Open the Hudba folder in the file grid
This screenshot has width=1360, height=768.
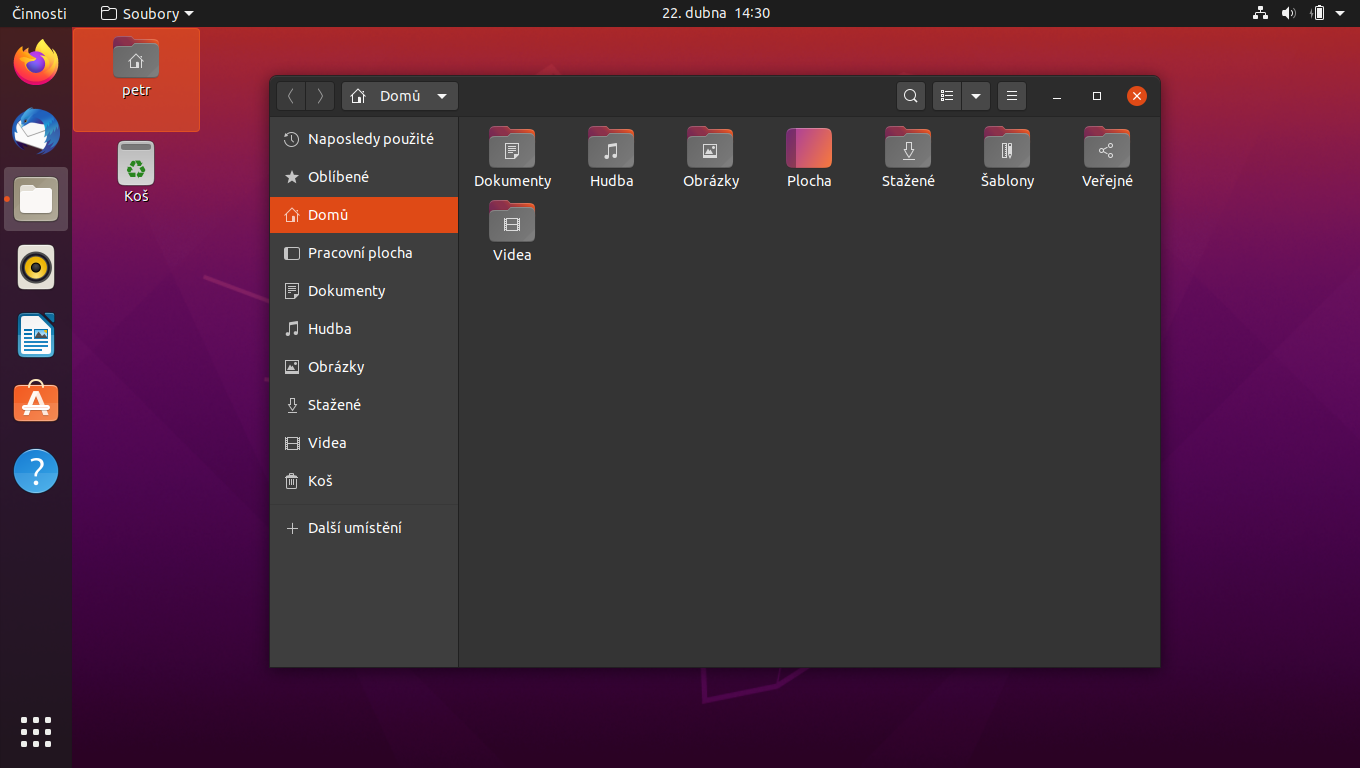click(611, 157)
